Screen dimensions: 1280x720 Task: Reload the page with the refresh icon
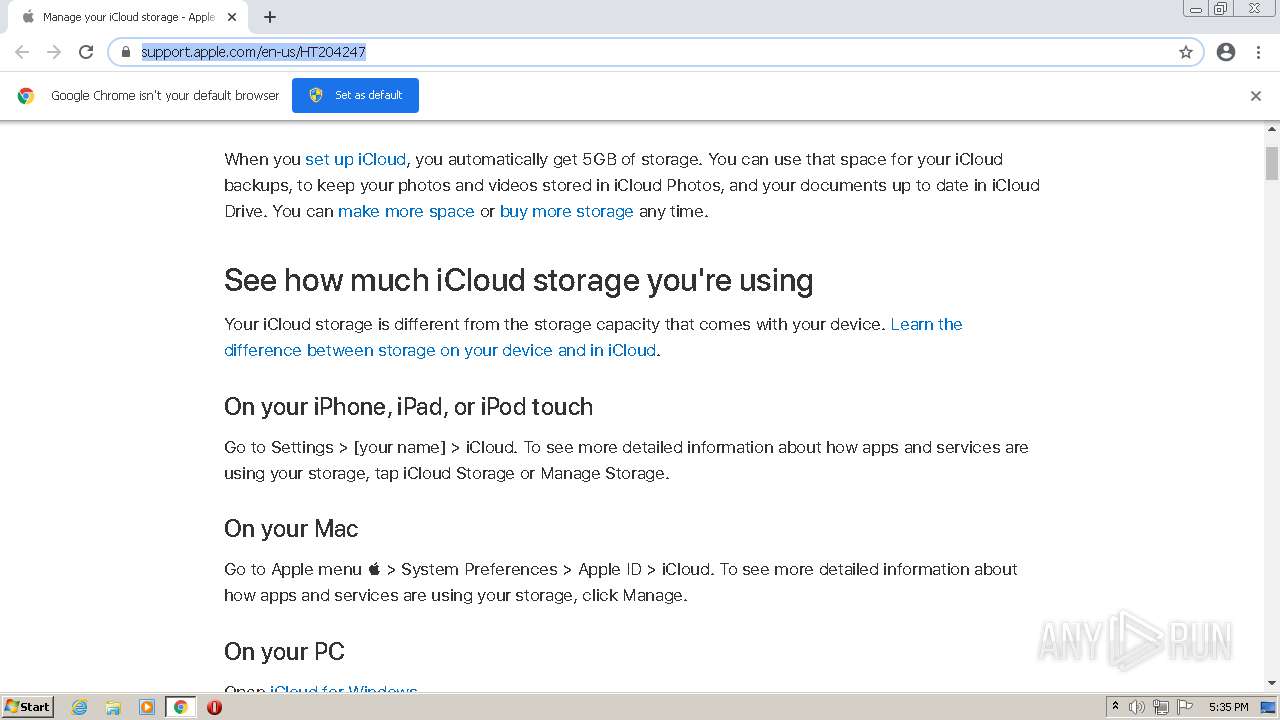(x=86, y=52)
